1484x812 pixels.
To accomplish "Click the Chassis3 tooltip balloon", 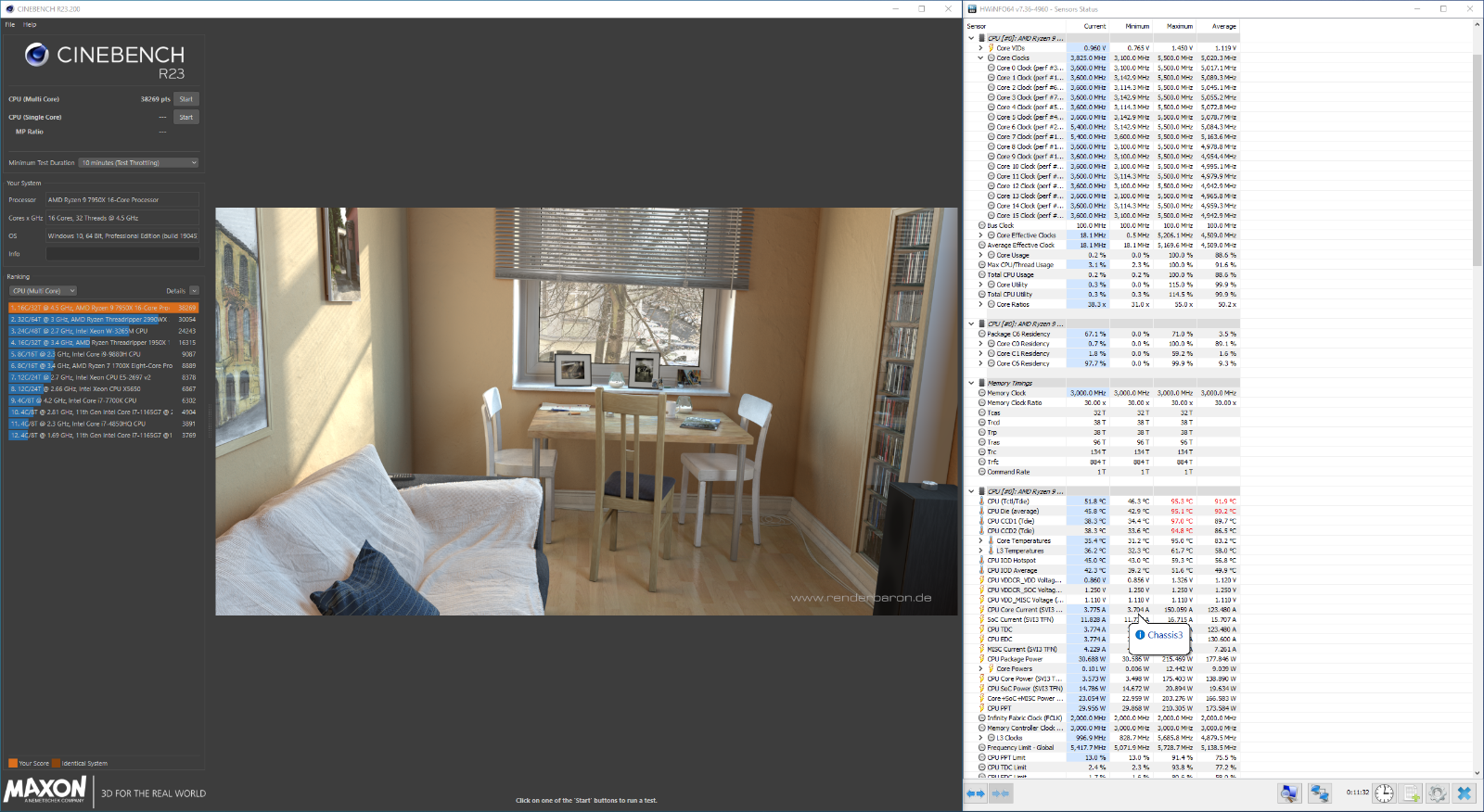I will point(1159,636).
